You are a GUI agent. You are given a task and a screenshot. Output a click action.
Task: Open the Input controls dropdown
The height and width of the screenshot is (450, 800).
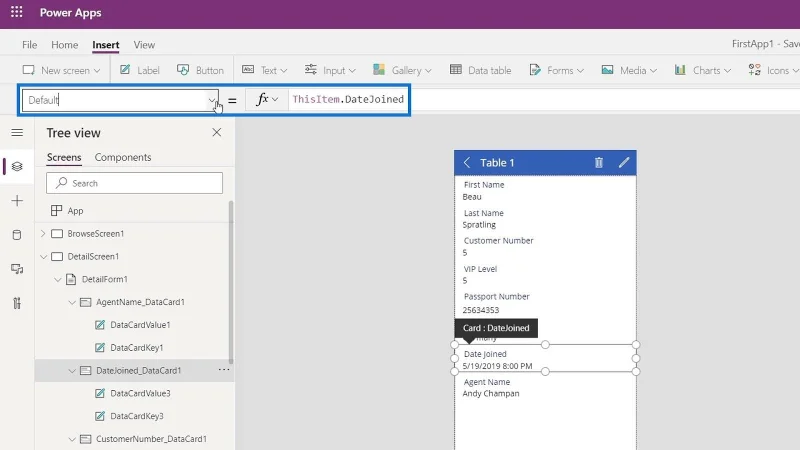[330, 70]
